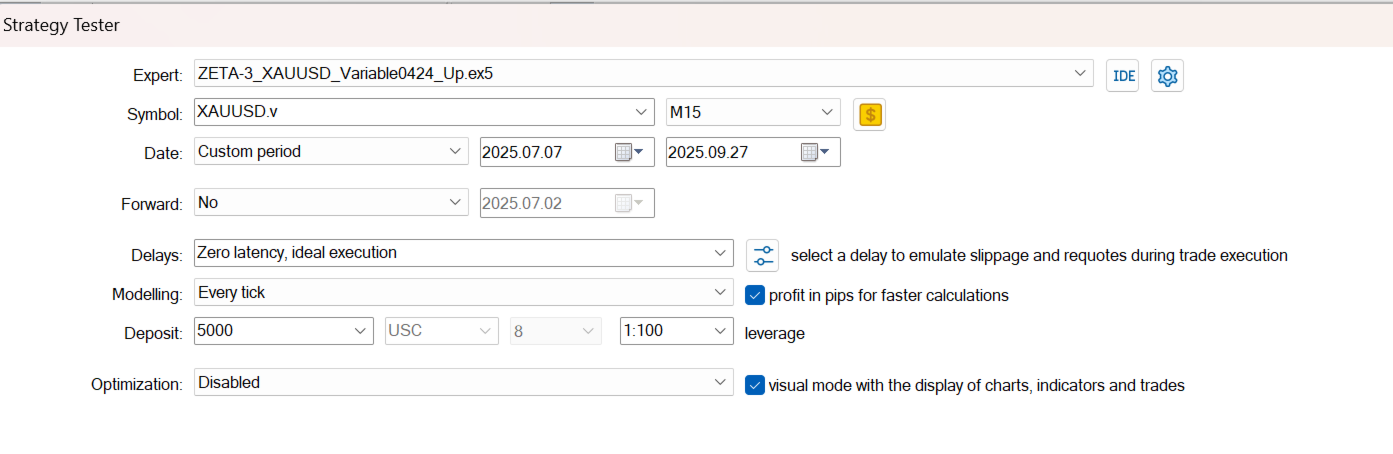Image resolution: width=1393 pixels, height=454 pixels.
Task: Toggle profit in pips for faster calculations
Action: point(755,295)
